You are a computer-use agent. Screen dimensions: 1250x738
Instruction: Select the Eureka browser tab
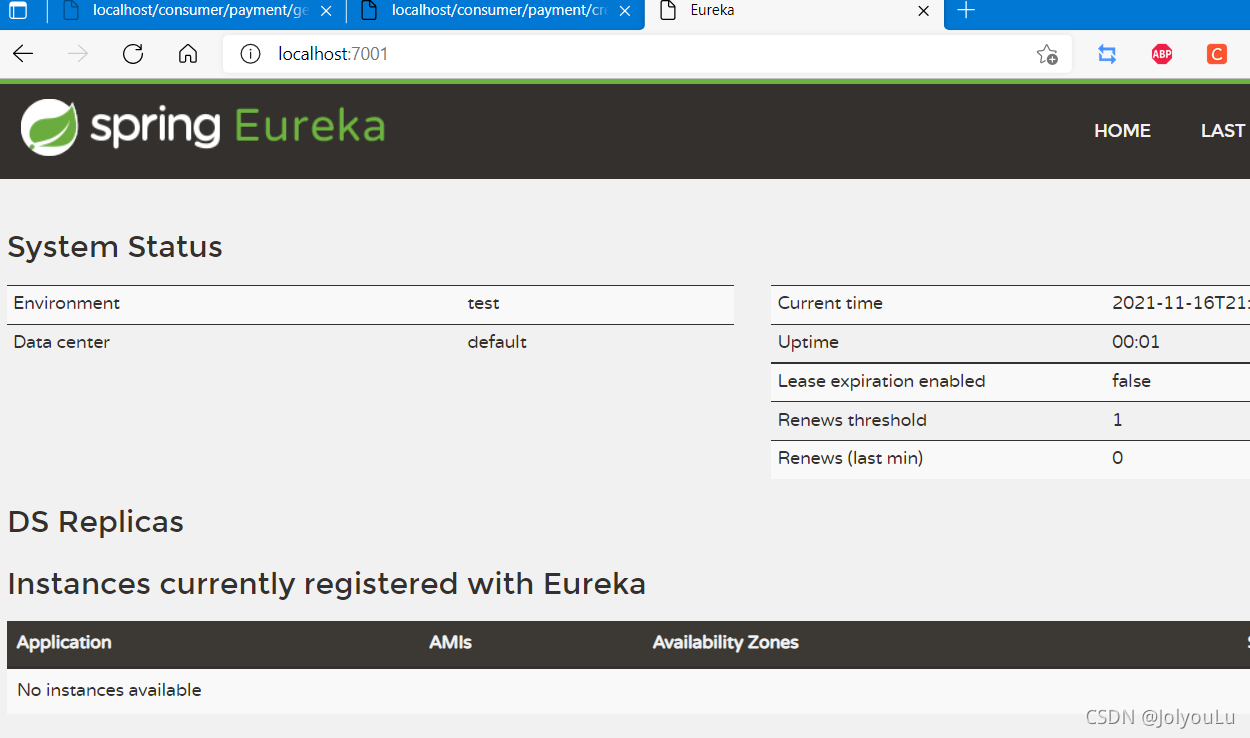coord(795,13)
